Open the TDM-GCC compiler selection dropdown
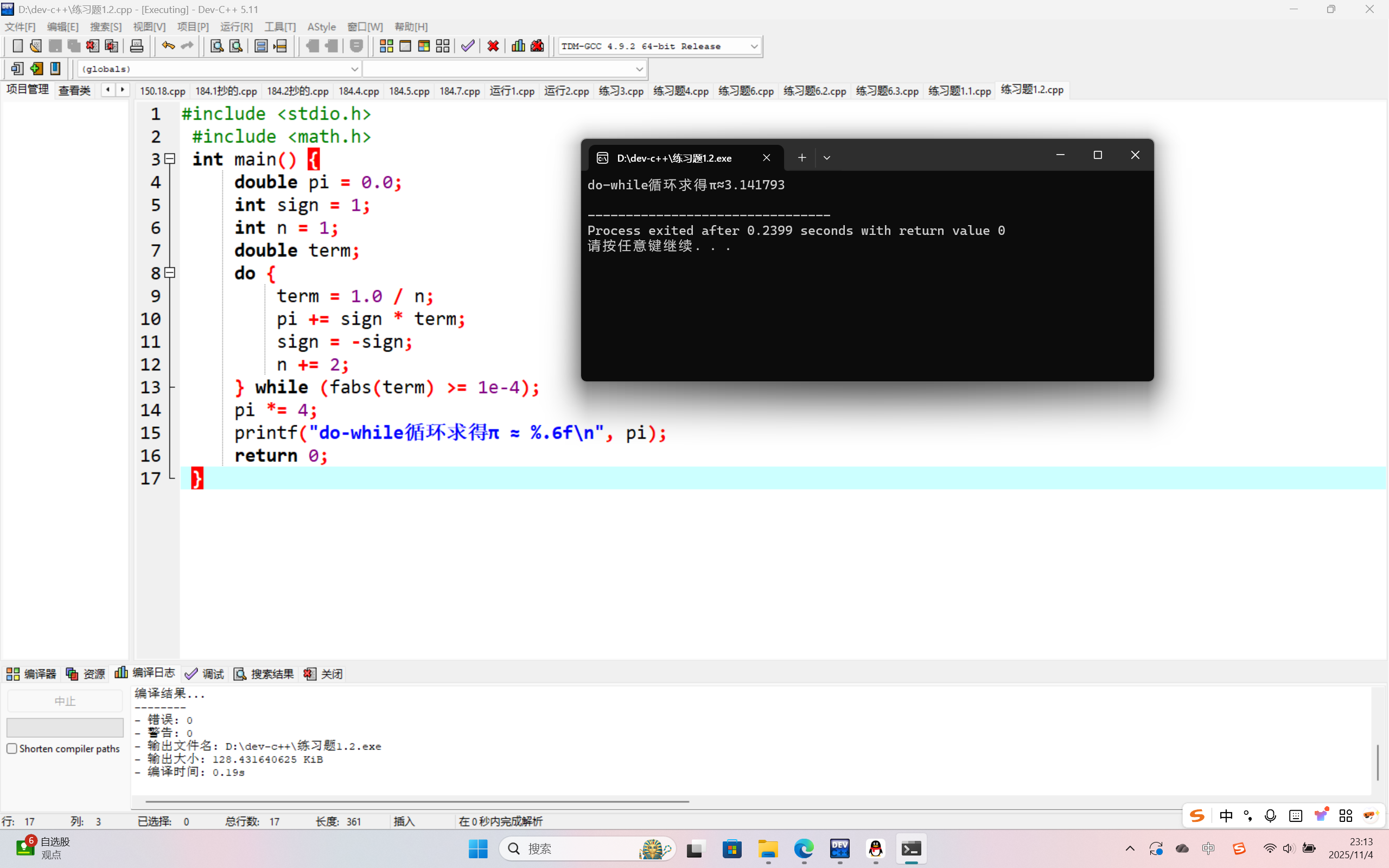 tap(754, 47)
